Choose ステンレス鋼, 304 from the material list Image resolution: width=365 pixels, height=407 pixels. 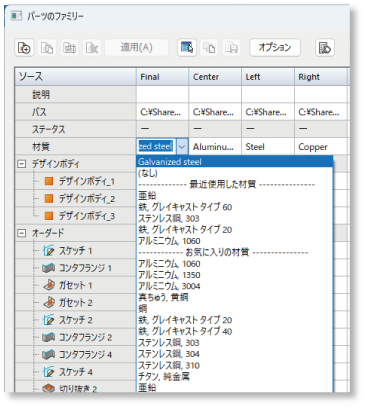[169, 354]
